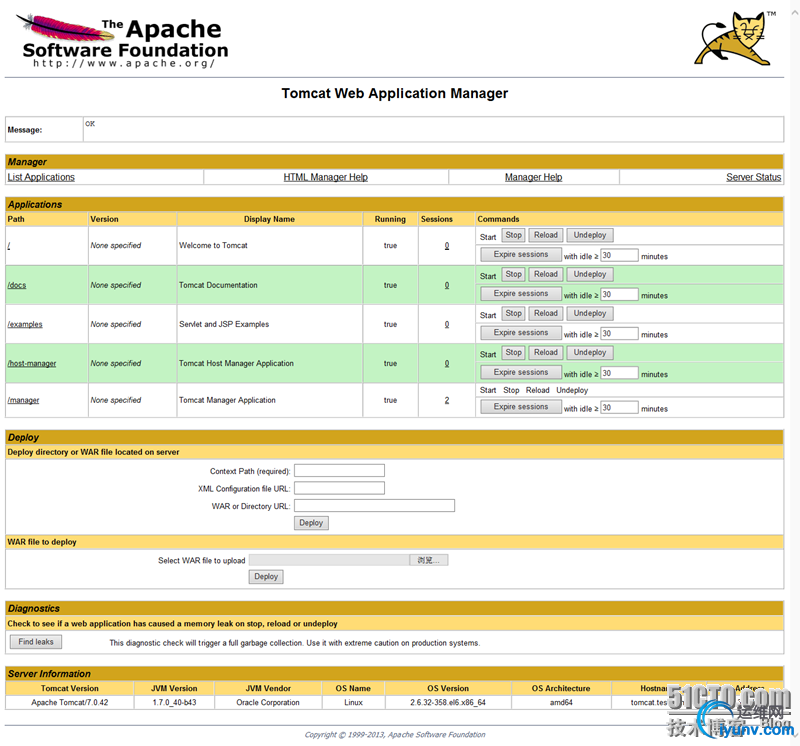Image resolution: width=800 pixels, height=746 pixels.
Task: Expire sessions for /host-manager
Action: point(521,372)
